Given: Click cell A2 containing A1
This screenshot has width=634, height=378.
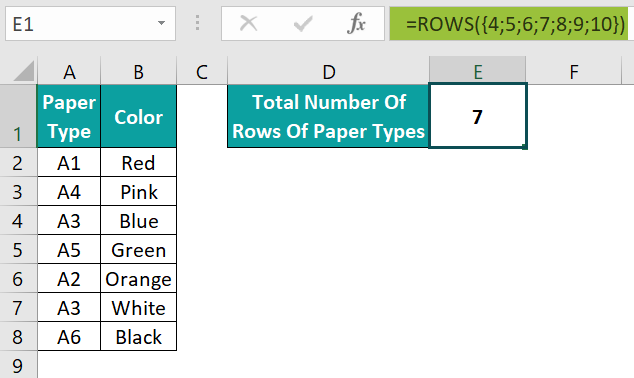Looking at the screenshot, I should pos(69,162).
